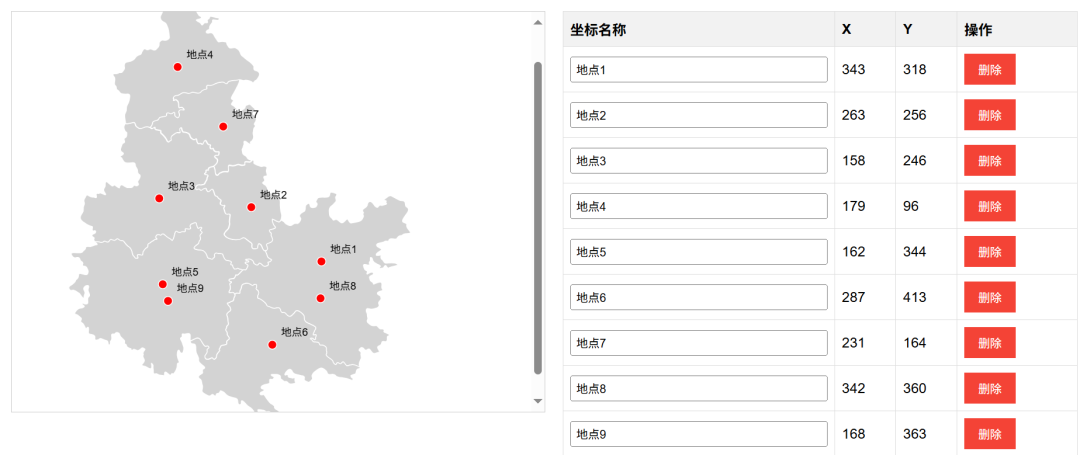This screenshot has width=1080, height=455.
Task: Click X value 162 in the table
Action: pyautogui.click(x=853, y=251)
